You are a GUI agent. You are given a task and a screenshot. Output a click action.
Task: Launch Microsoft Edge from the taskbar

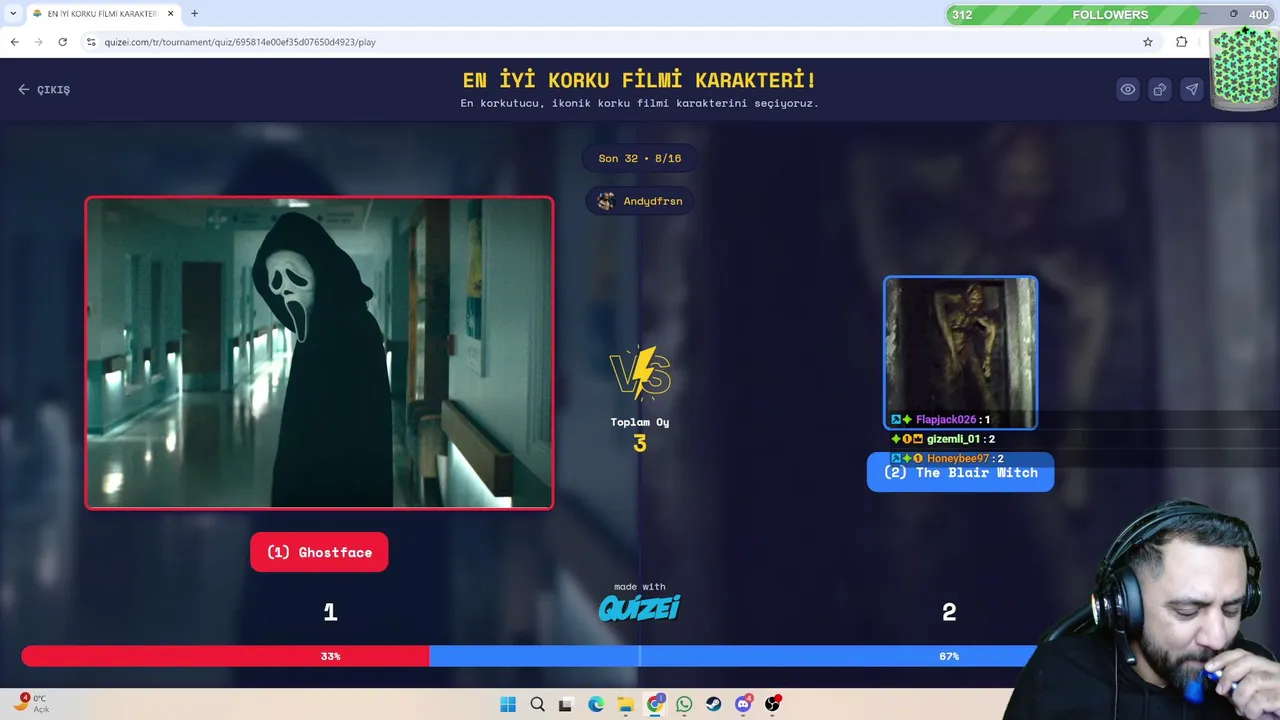click(596, 704)
